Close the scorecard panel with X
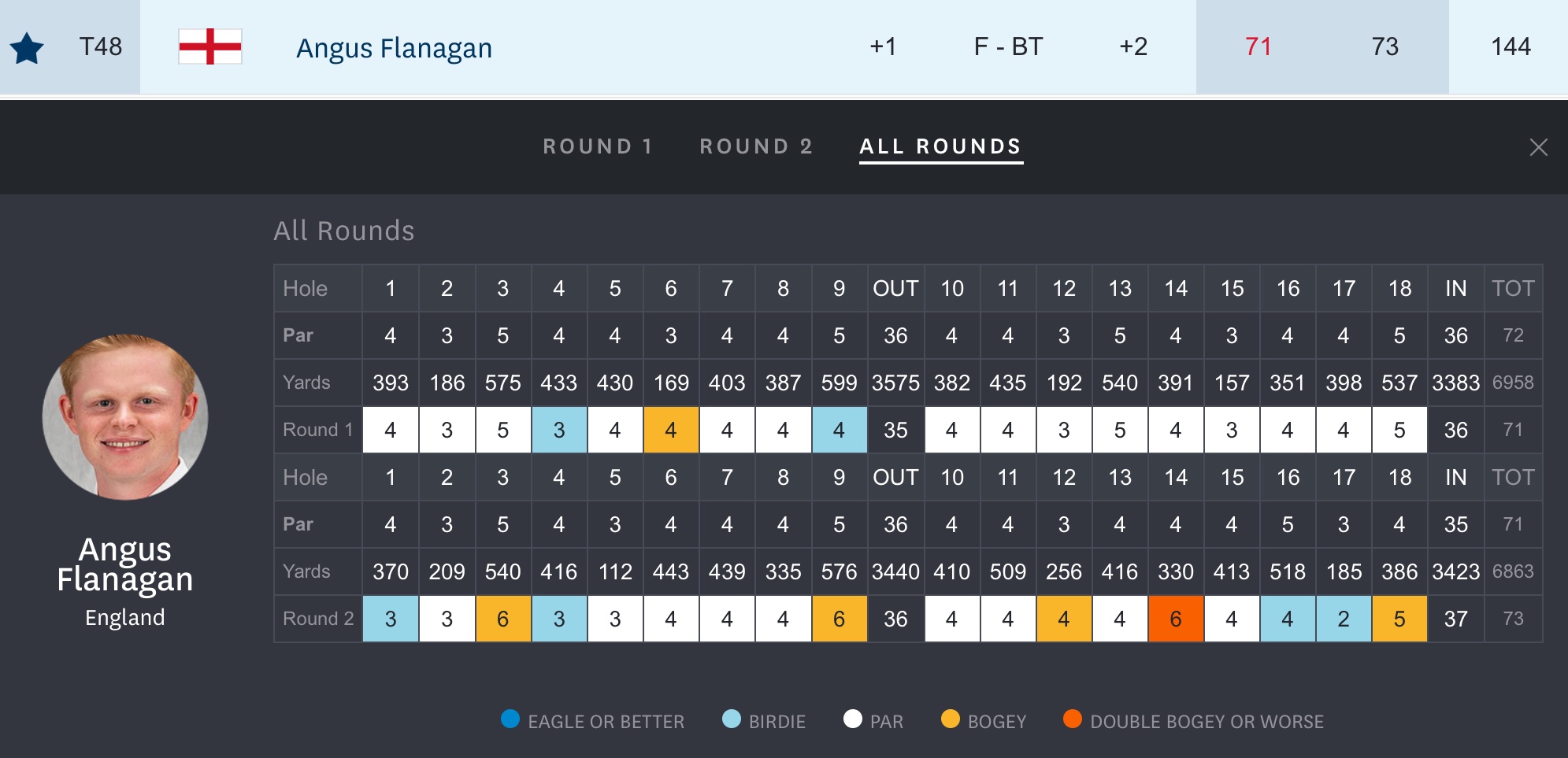This screenshot has height=758, width=1568. (1538, 147)
